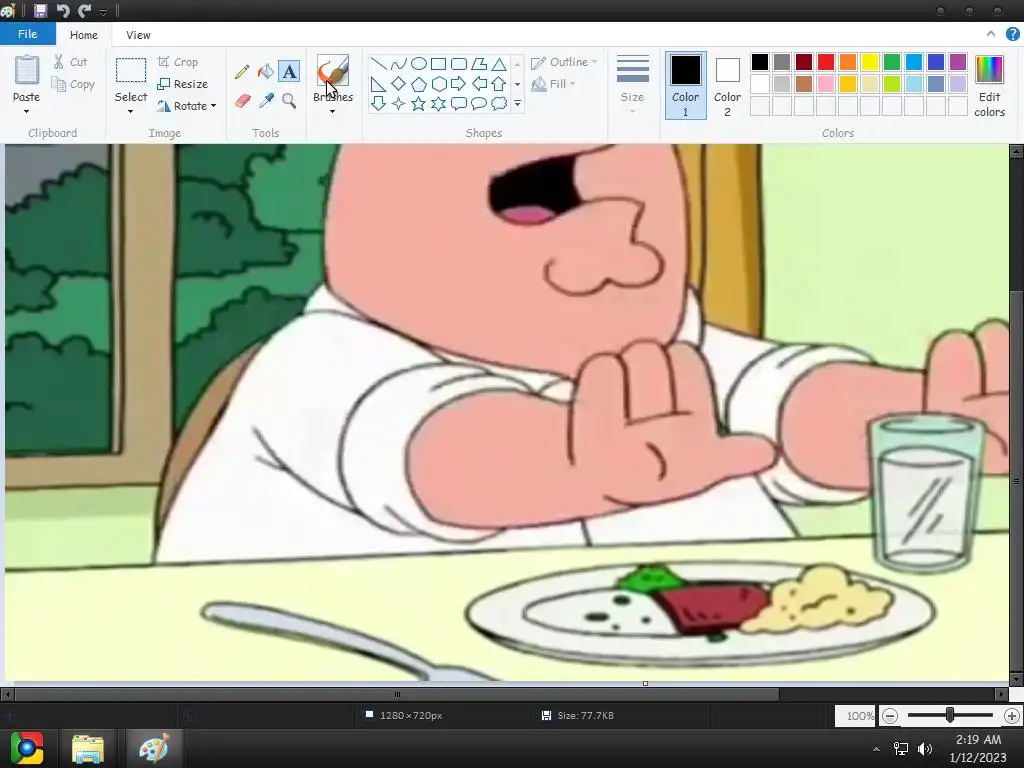Image resolution: width=1024 pixels, height=768 pixels.
Task: Click the Copy button
Action: 73,84
